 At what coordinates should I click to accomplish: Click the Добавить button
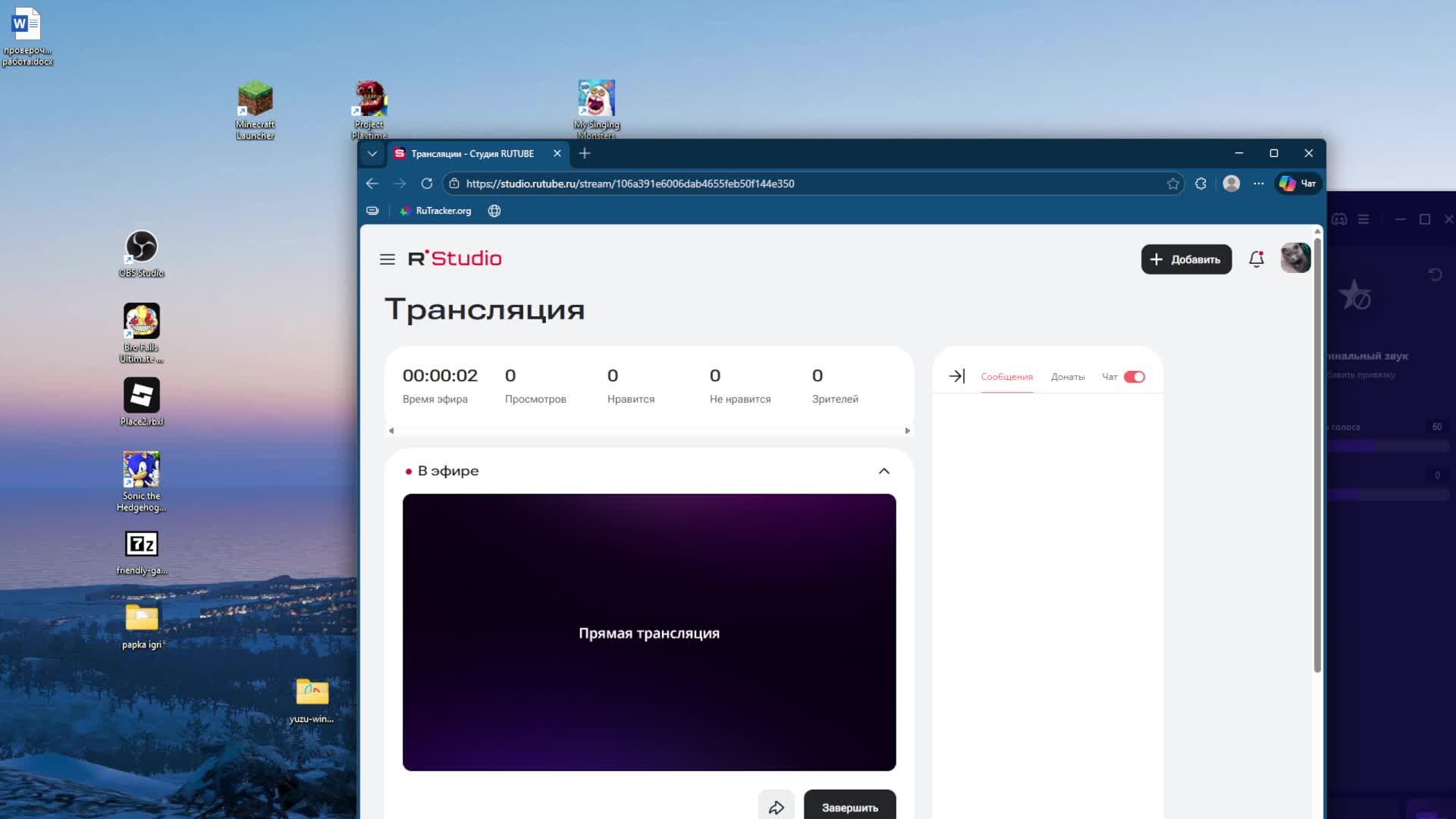(1185, 259)
